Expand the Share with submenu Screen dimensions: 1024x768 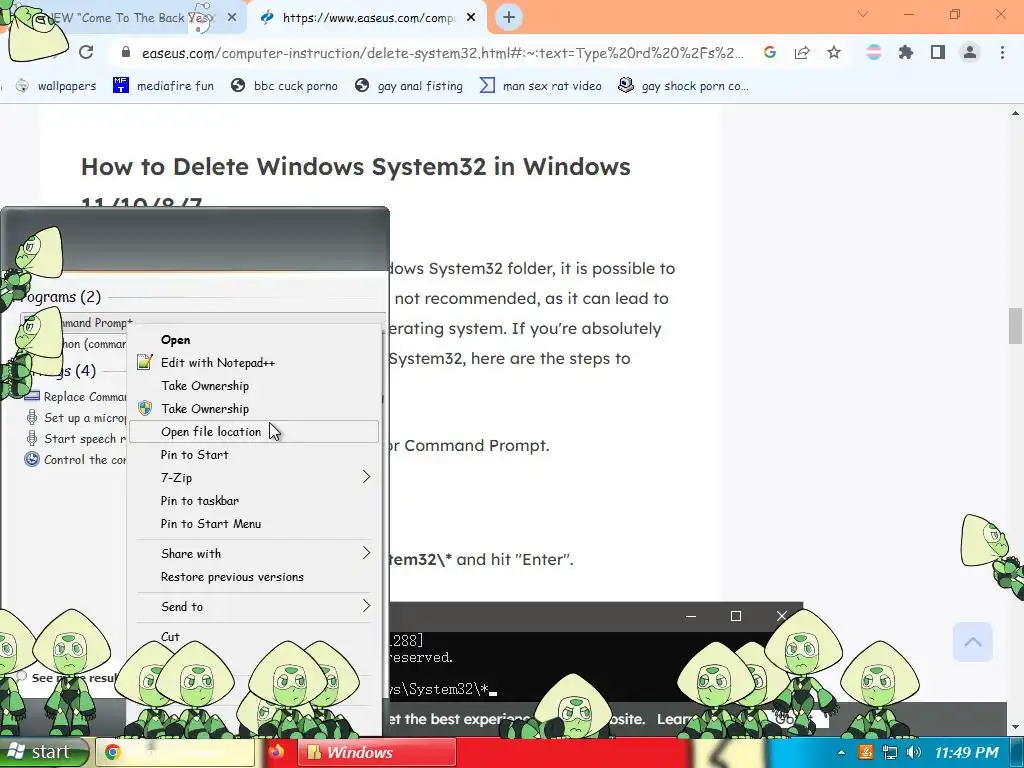(x=254, y=553)
